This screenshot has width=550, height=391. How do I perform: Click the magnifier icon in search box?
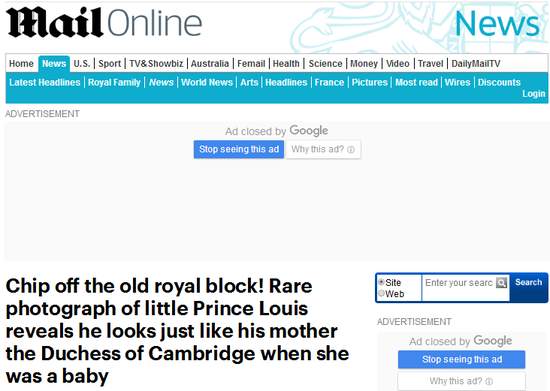tap(502, 283)
